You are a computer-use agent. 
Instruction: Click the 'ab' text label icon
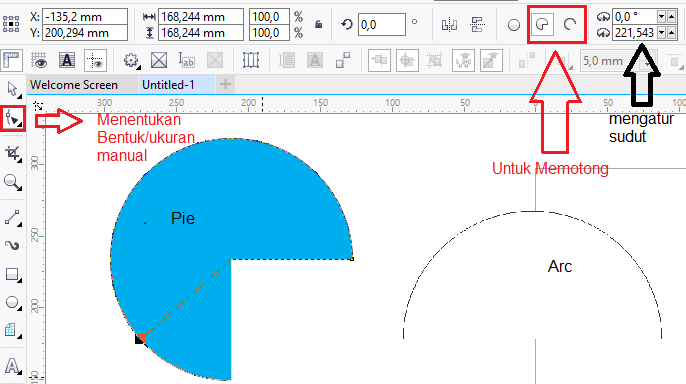(187, 60)
